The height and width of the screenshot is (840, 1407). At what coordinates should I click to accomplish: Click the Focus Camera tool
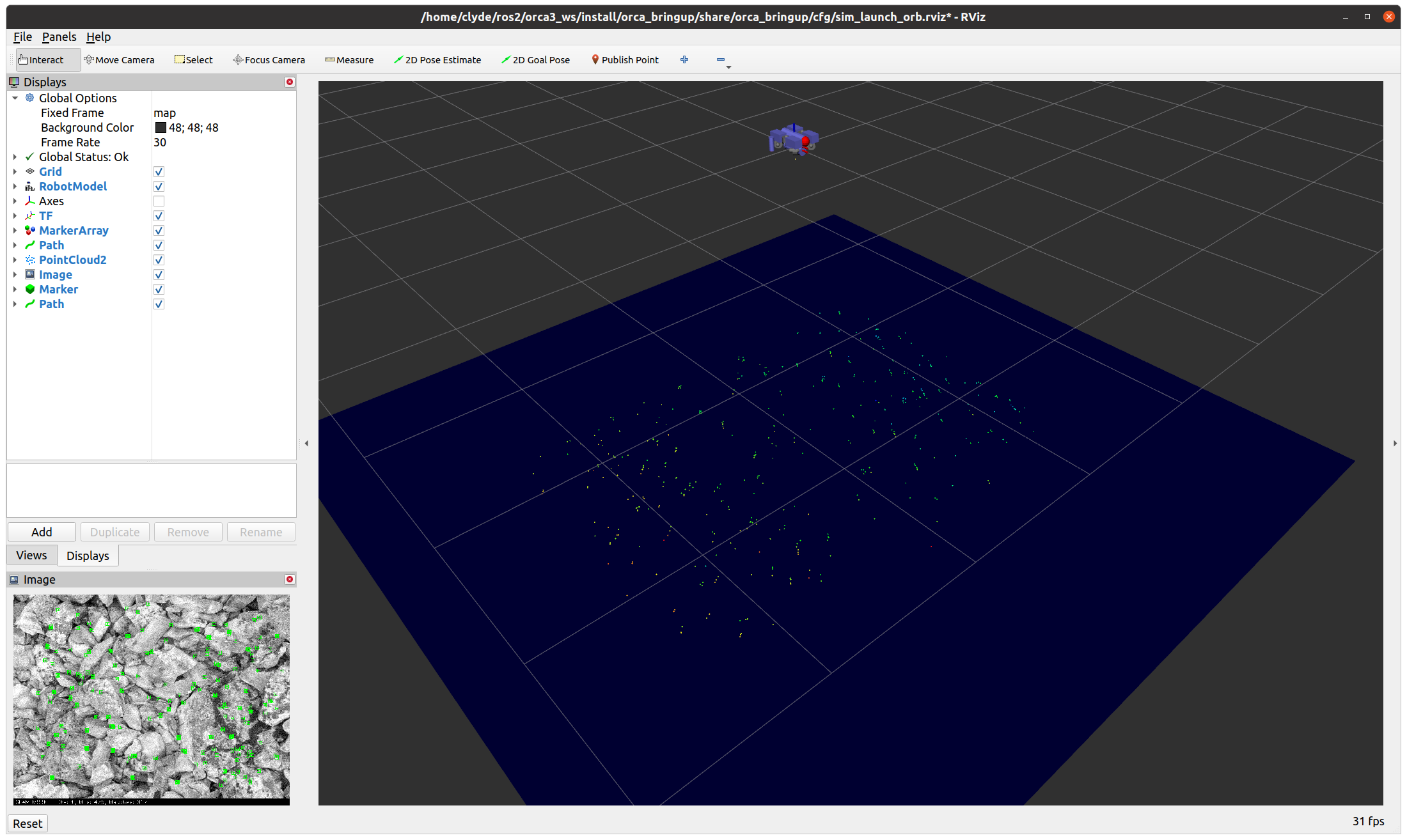click(x=269, y=60)
